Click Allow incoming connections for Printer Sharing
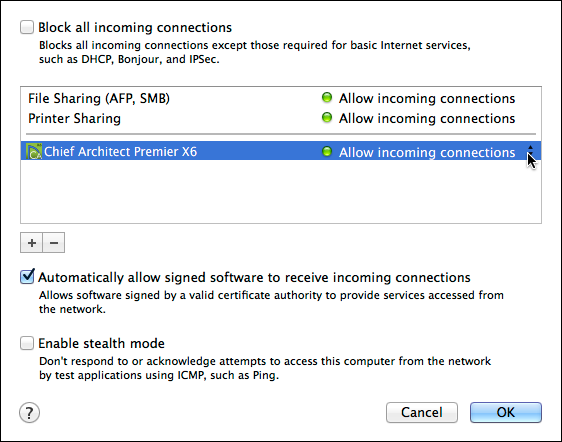The width and height of the screenshot is (562, 442). pos(427,118)
